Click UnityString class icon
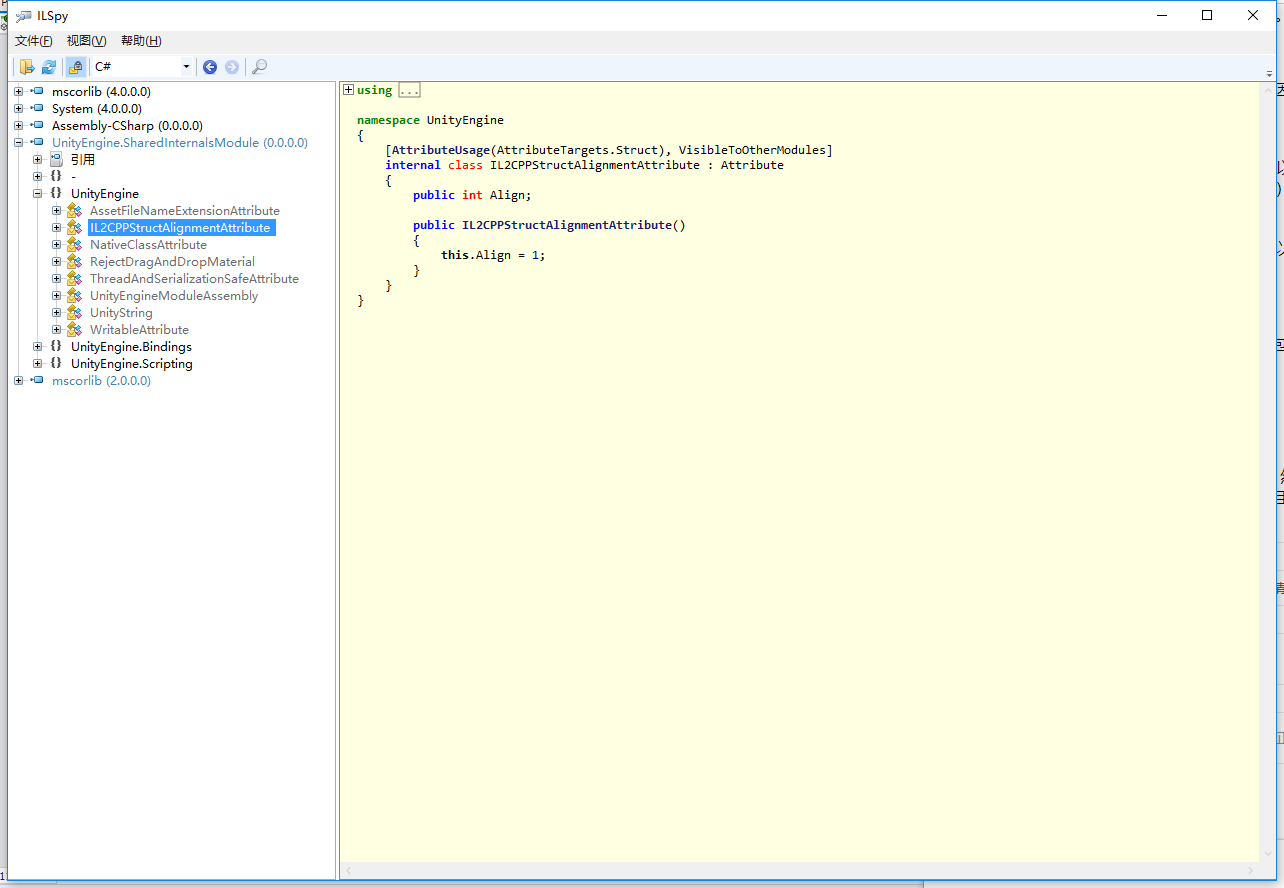1284x888 pixels. click(75, 313)
